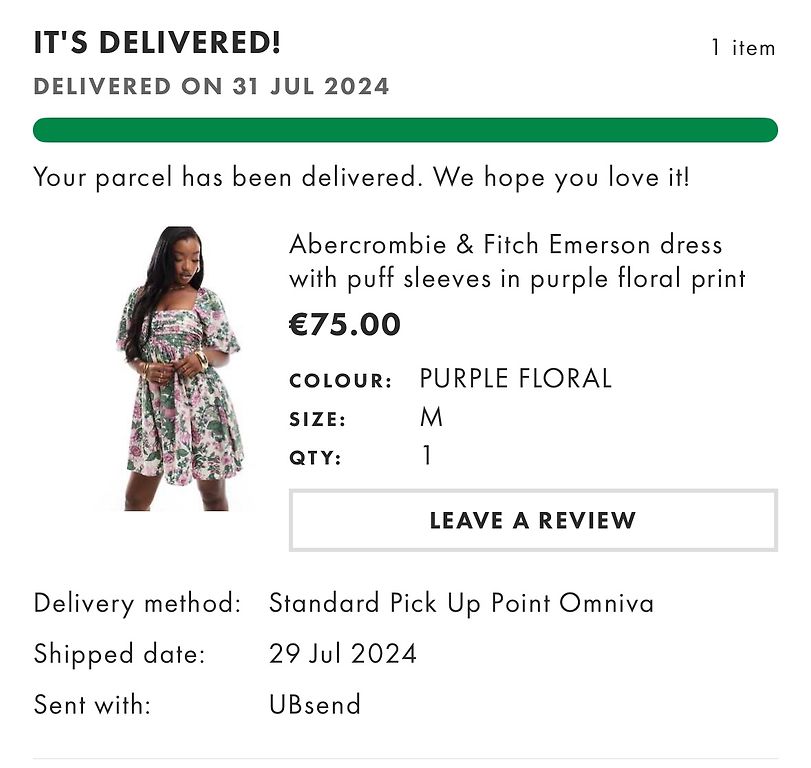This screenshot has width=811, height=768.
Task: Click the 1 item count label
Action: click(x=743, y=48)
